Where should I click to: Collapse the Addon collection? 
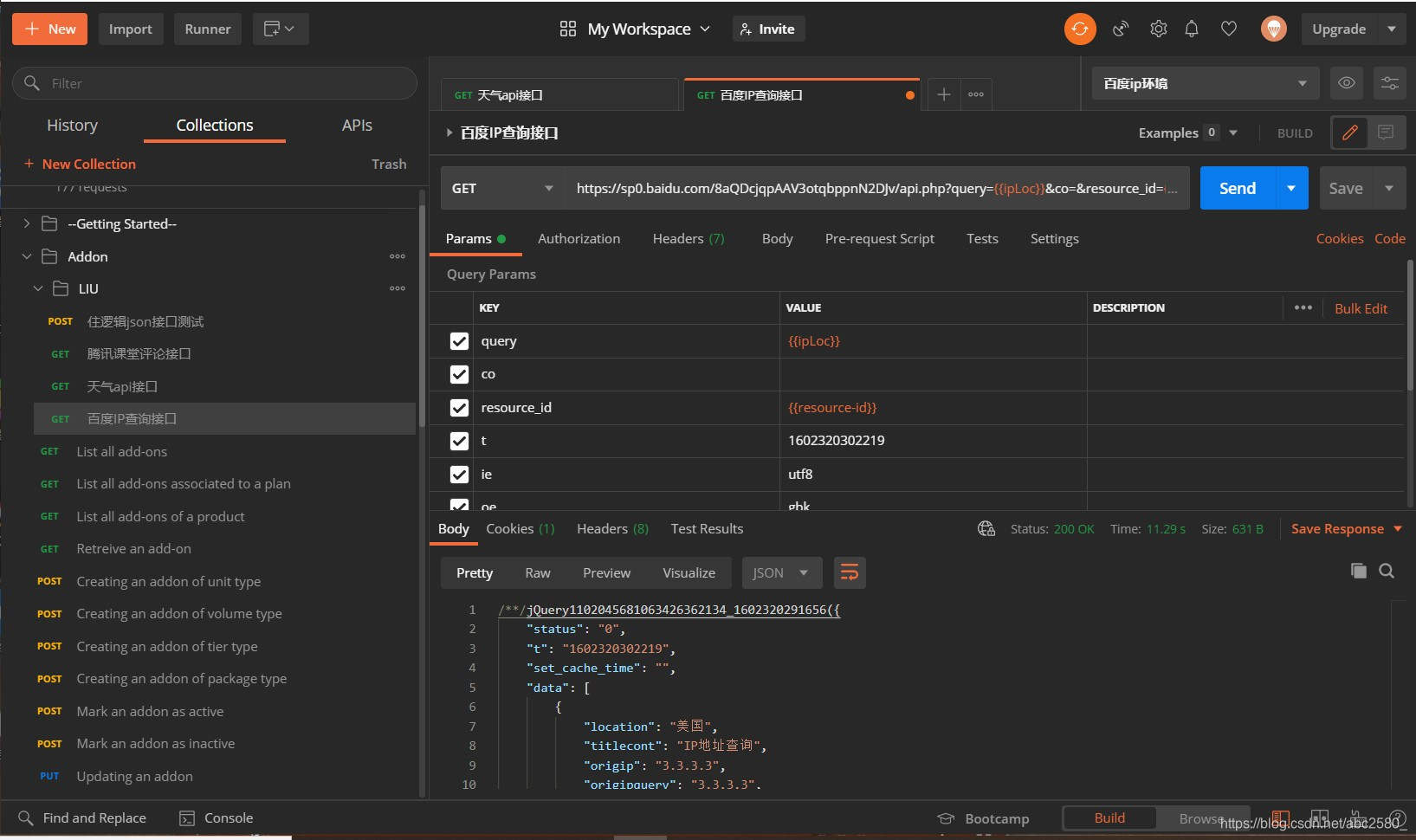pos(26,256)
